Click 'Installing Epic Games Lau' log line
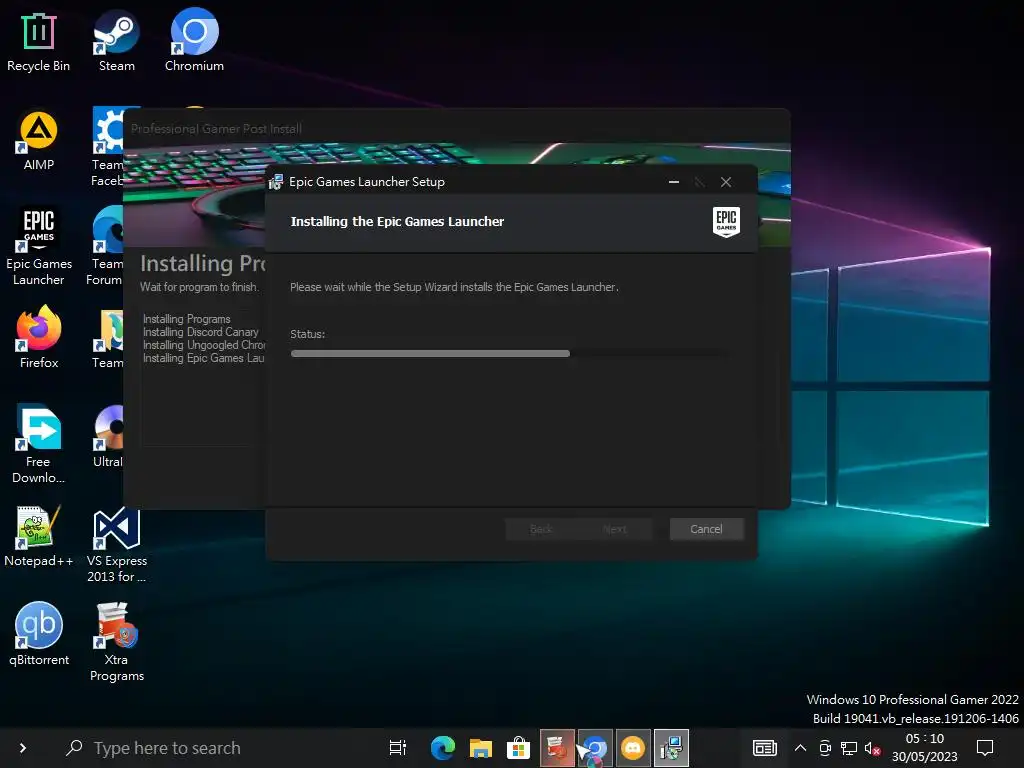 [204, 358]
